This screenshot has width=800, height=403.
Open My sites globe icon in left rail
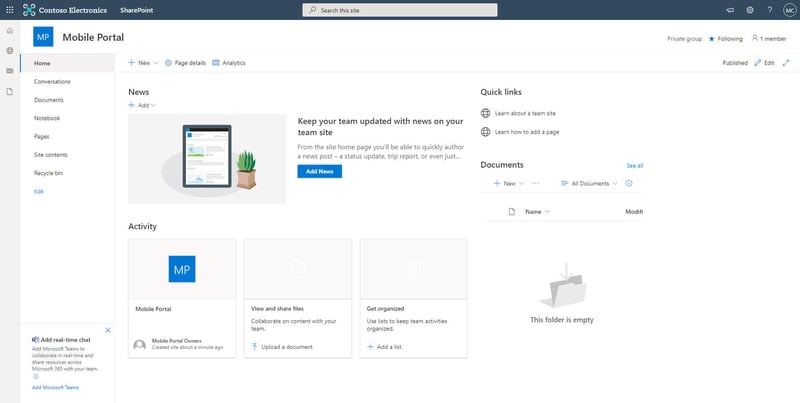click(10, 51)
